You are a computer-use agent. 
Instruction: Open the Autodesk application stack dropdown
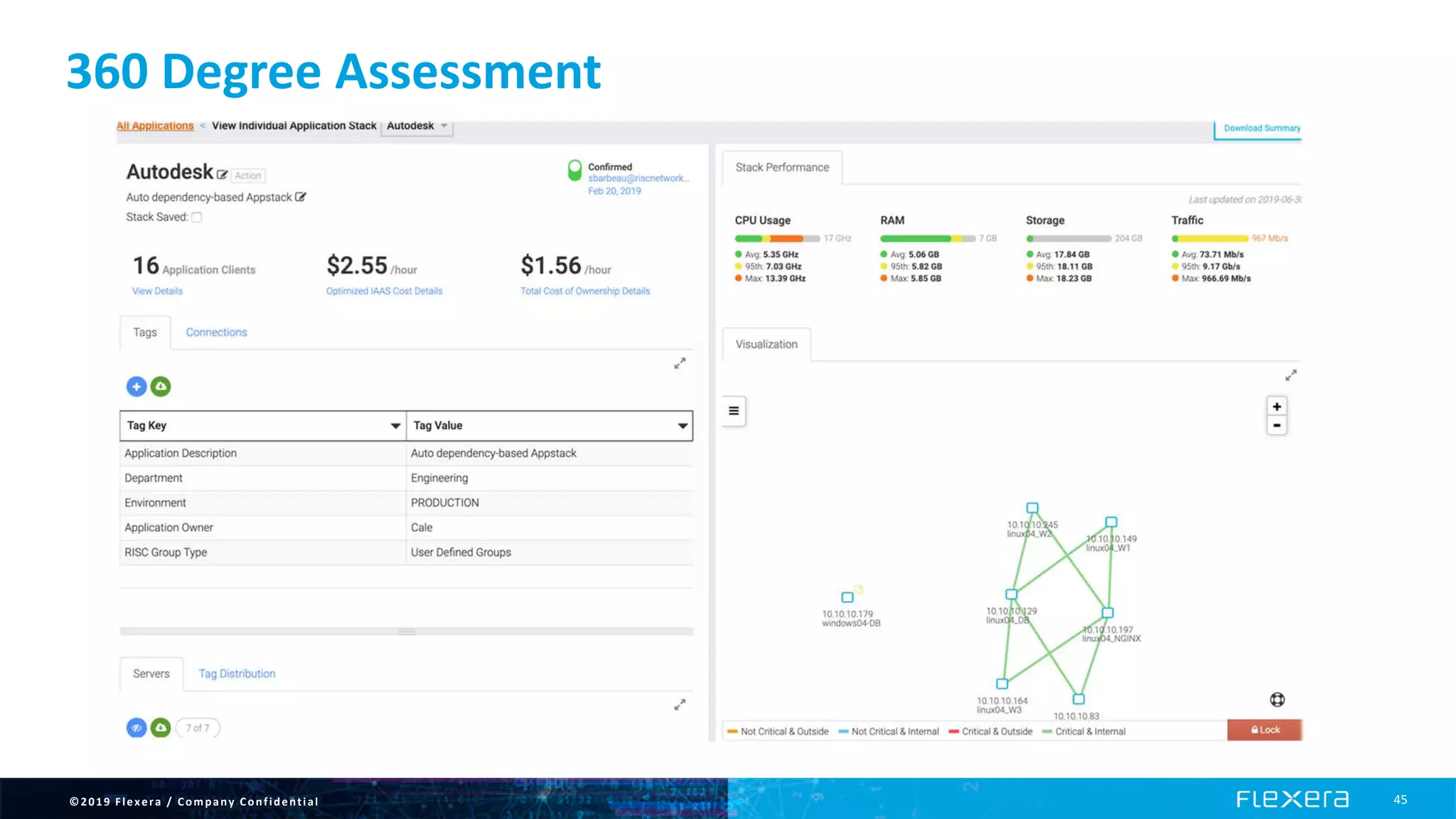coord(417,127)
